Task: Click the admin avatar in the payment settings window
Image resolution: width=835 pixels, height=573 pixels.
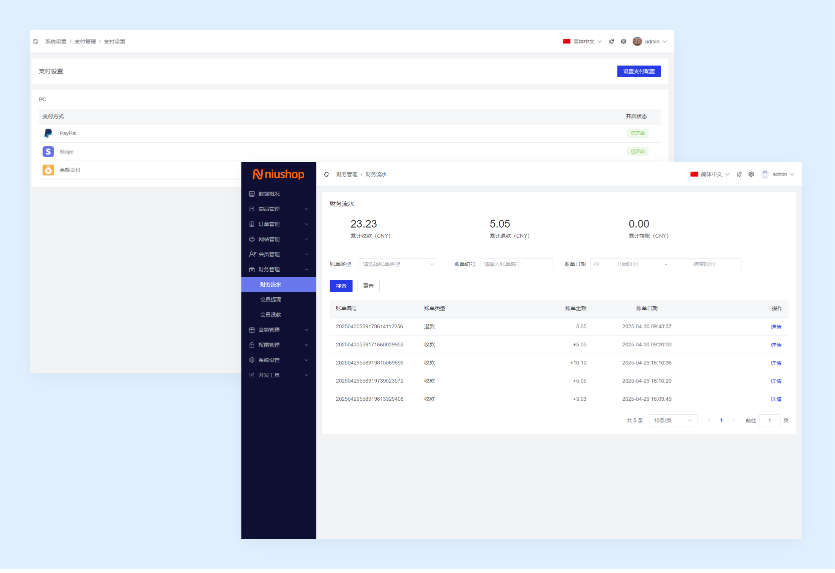Action: pos(637,42)
